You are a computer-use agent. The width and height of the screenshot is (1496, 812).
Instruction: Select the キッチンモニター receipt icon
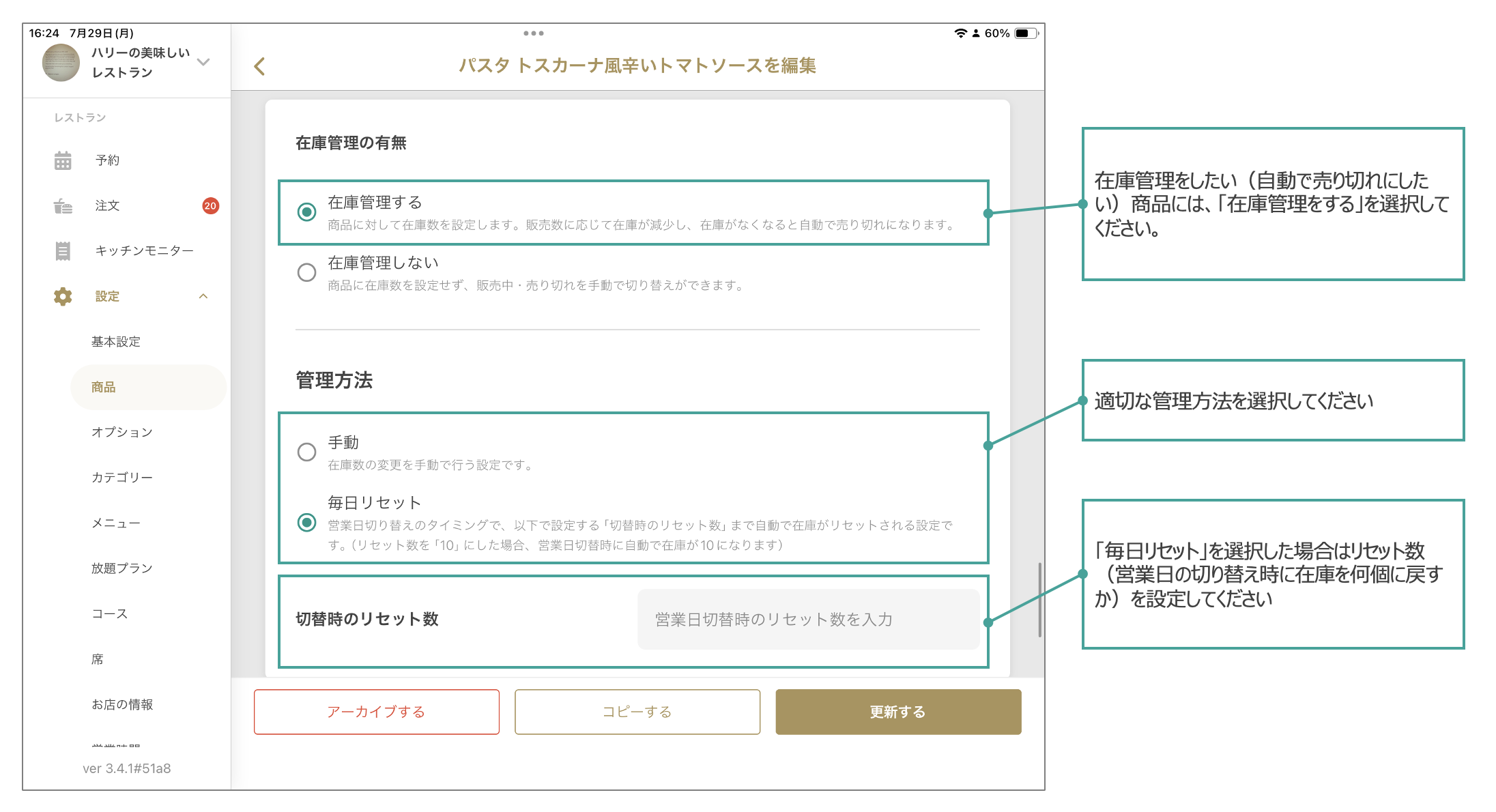pos(62,250)
